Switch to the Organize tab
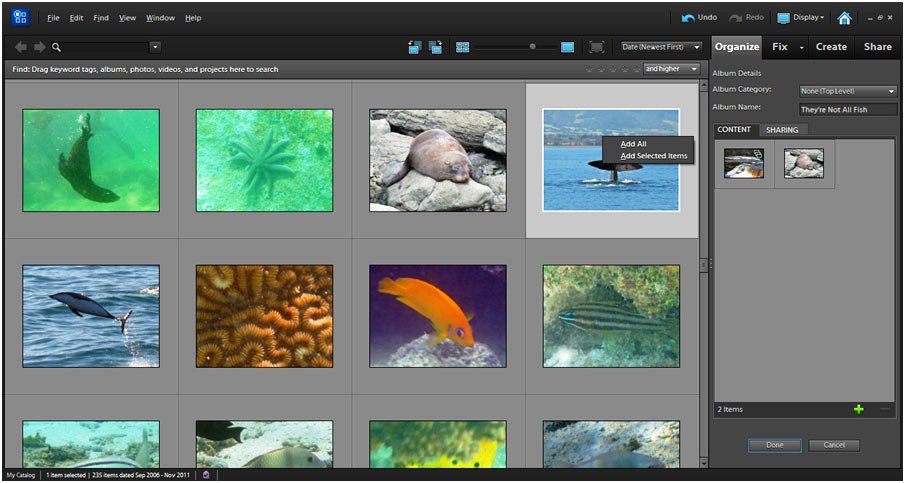The width and height of the screenshot is (905, 483). [737, 47]
